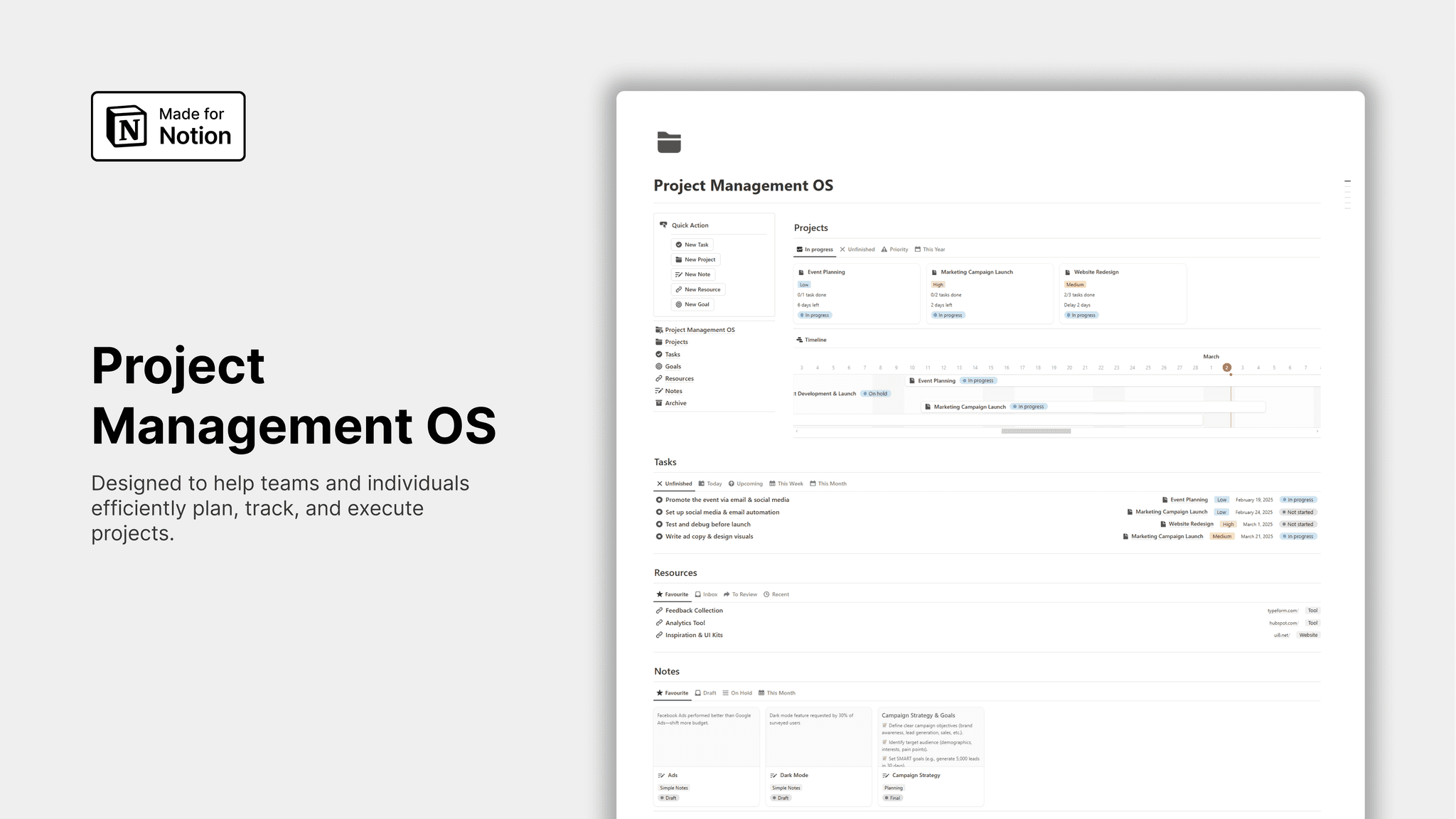
Task: Click the Tasks checkmark icon in sidebar
Action: 659,354
